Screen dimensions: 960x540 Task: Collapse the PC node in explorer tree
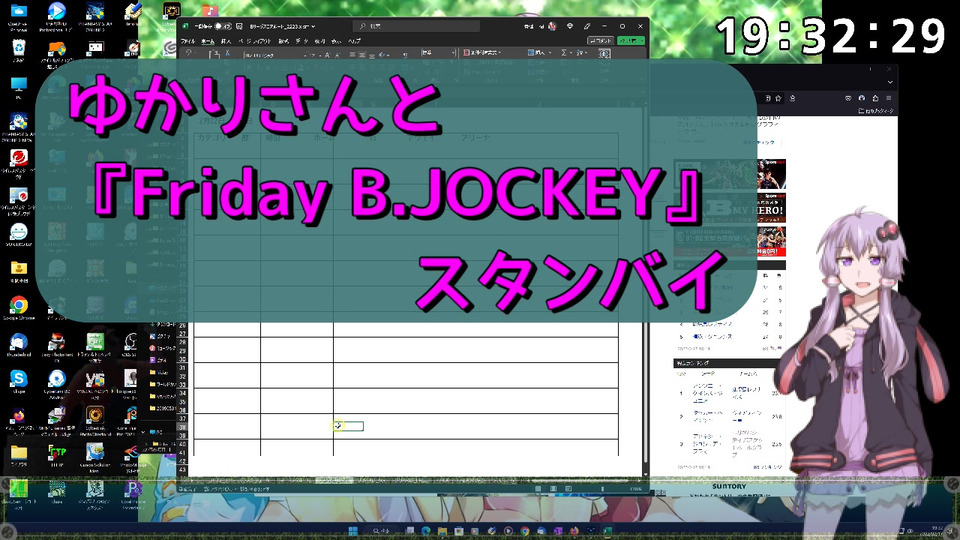click(143, 432)
